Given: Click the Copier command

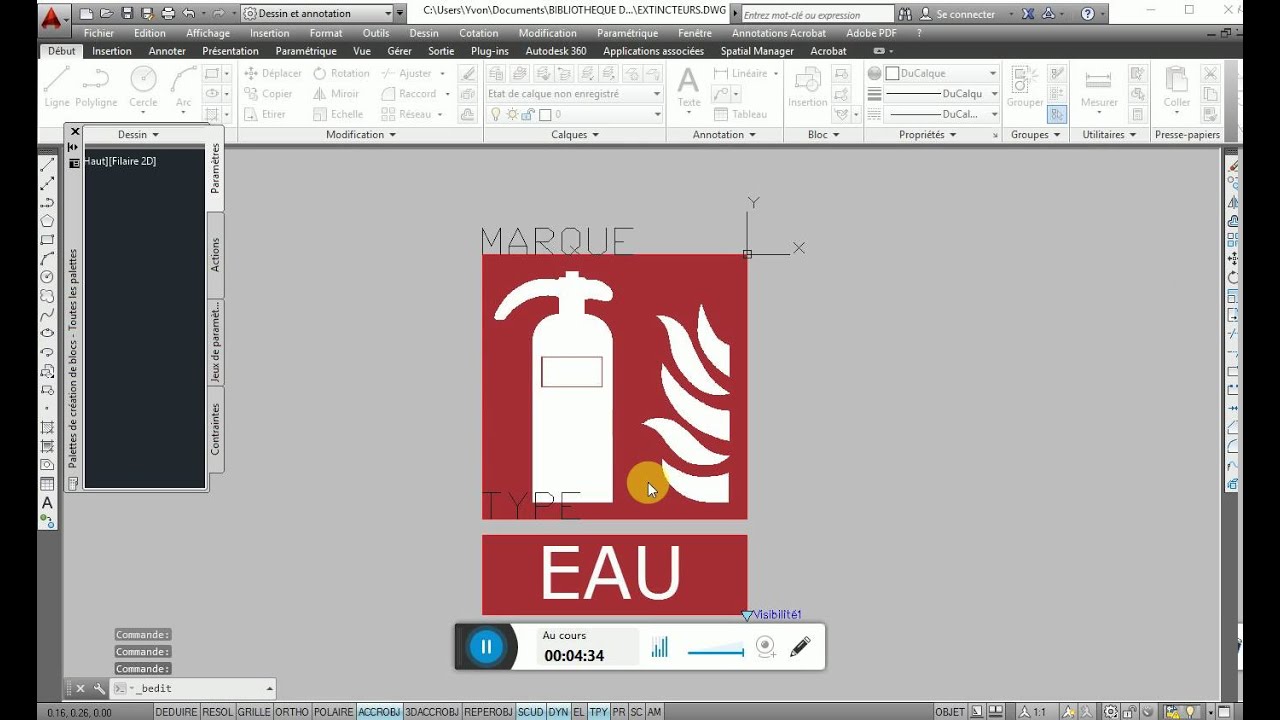Looking at the screenshot, I should coord(269,94).
